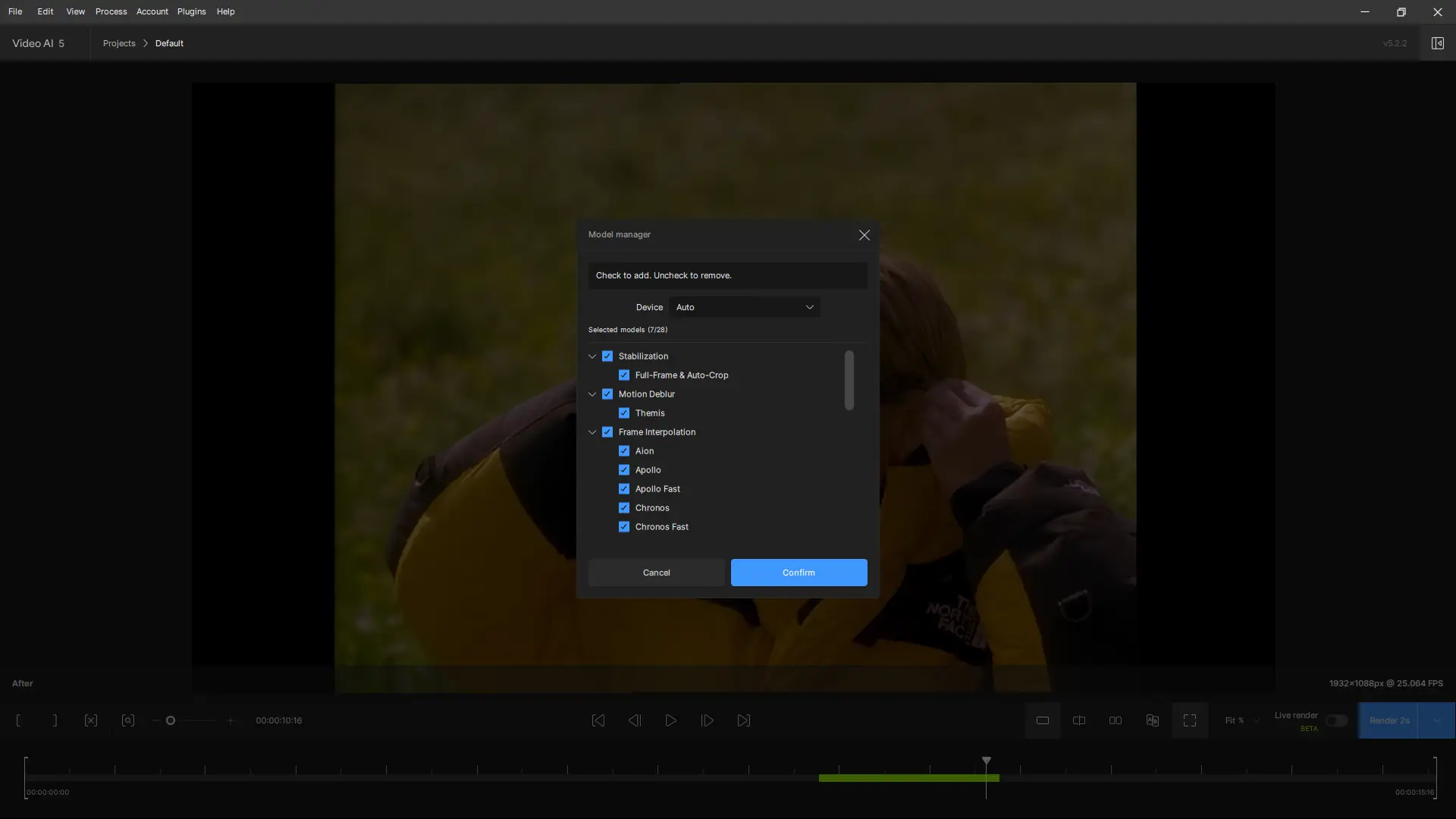The width and height of the screenshot is (1456, 819).
Task: Open the Process menu
Action: click(111, 11)
